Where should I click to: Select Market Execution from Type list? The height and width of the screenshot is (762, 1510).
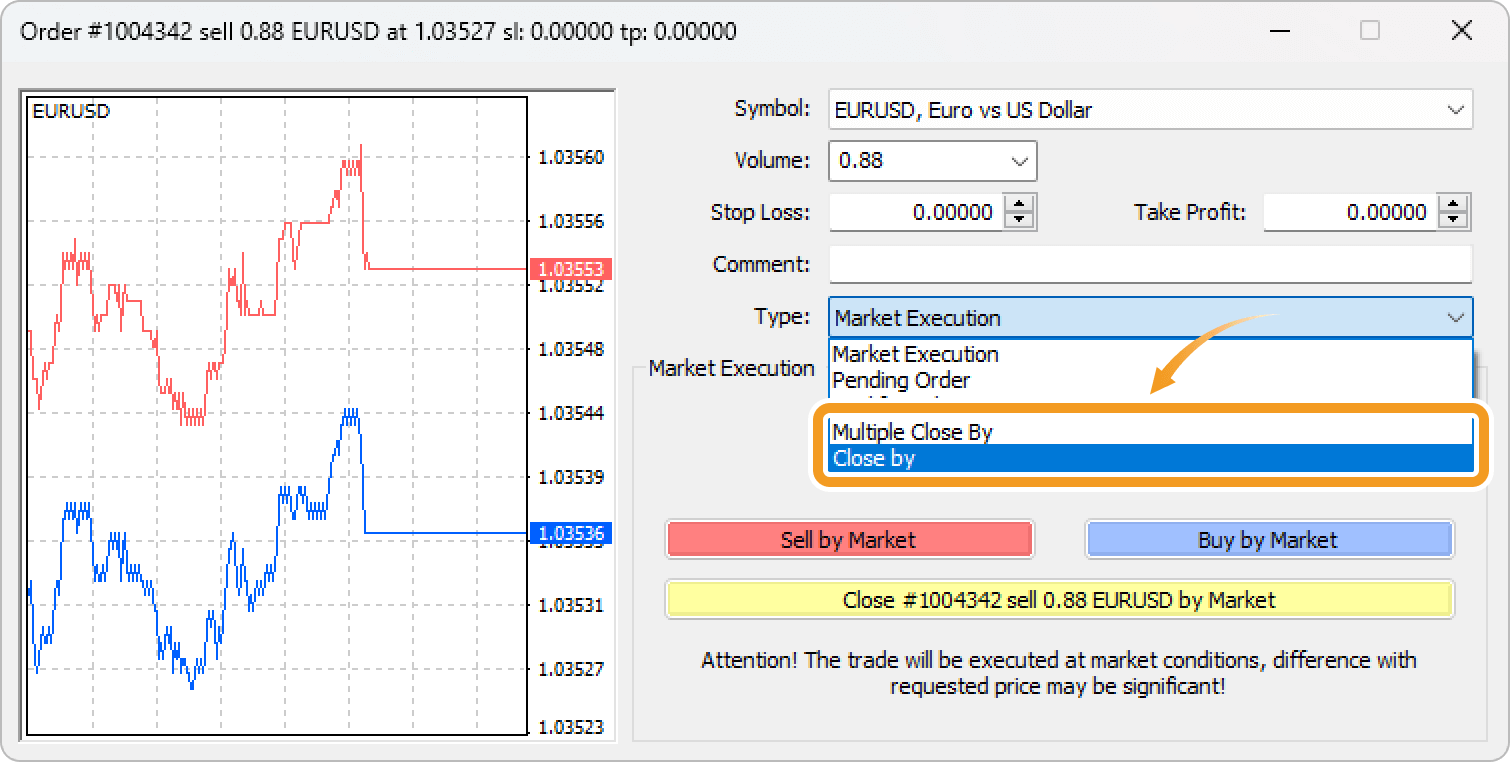pyautogui.click(x=915, y=354)
